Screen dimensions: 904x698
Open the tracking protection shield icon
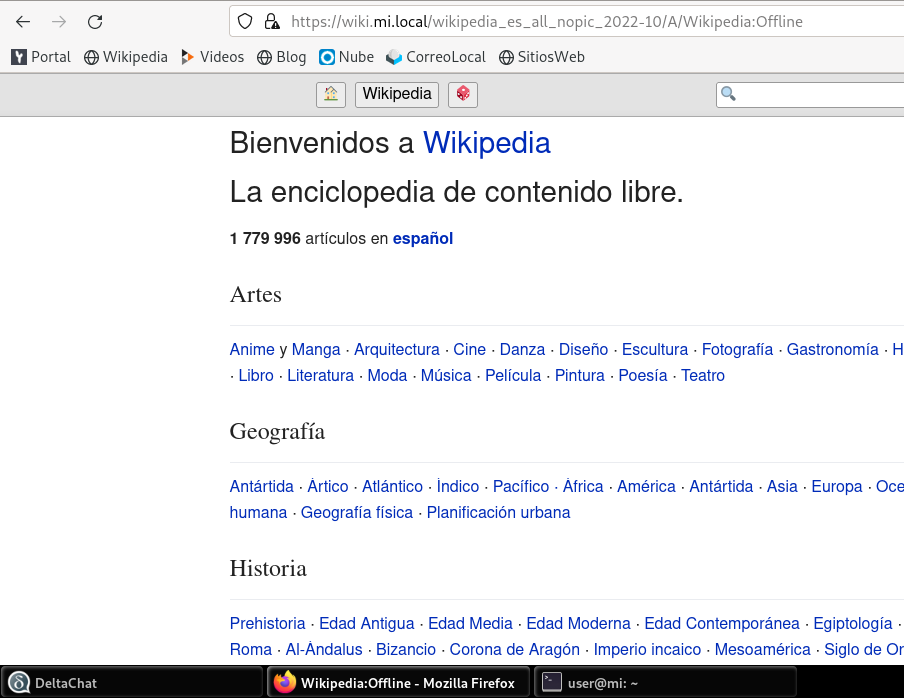point(245,22)
